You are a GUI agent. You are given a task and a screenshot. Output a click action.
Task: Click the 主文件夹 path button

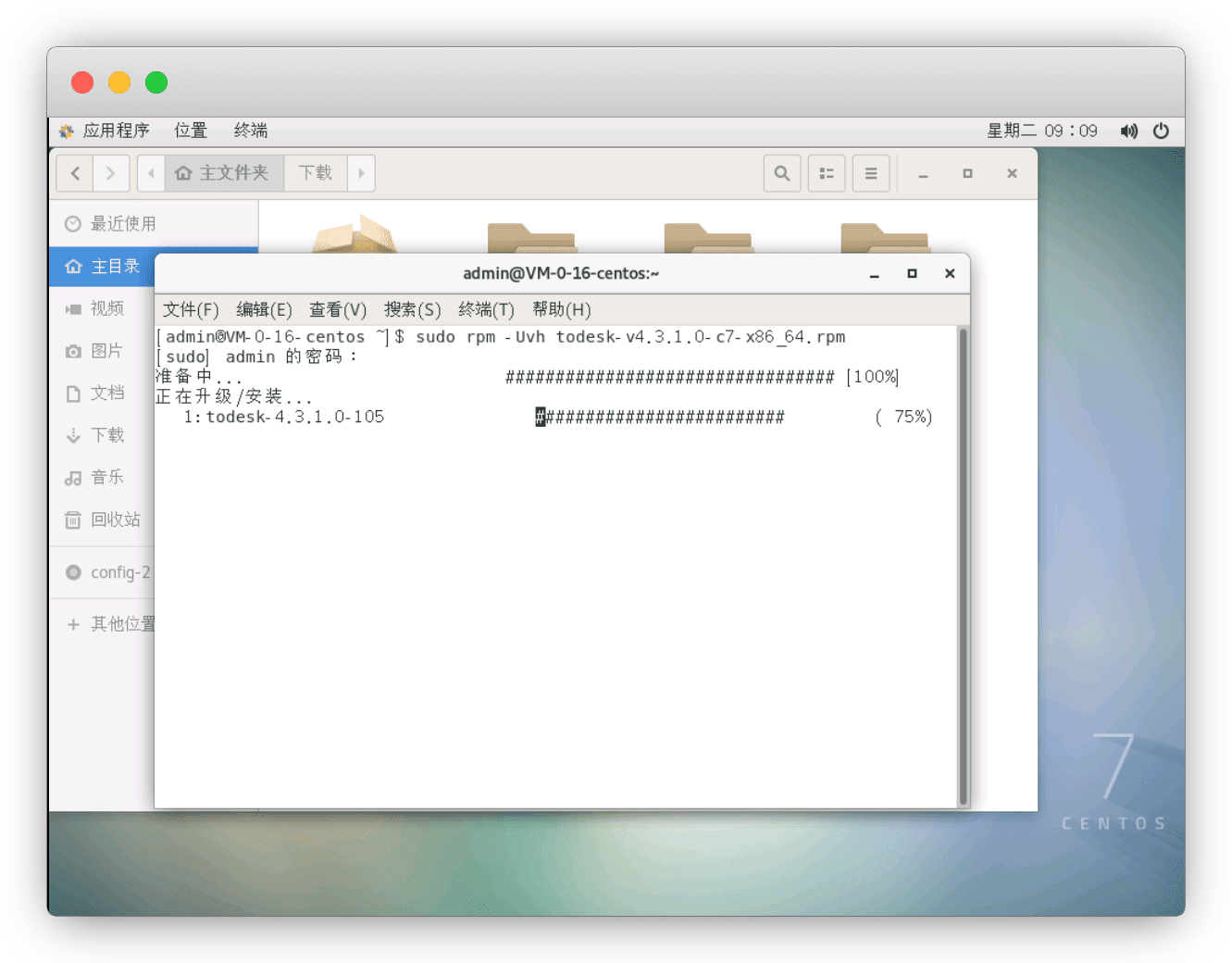[224, 173]
